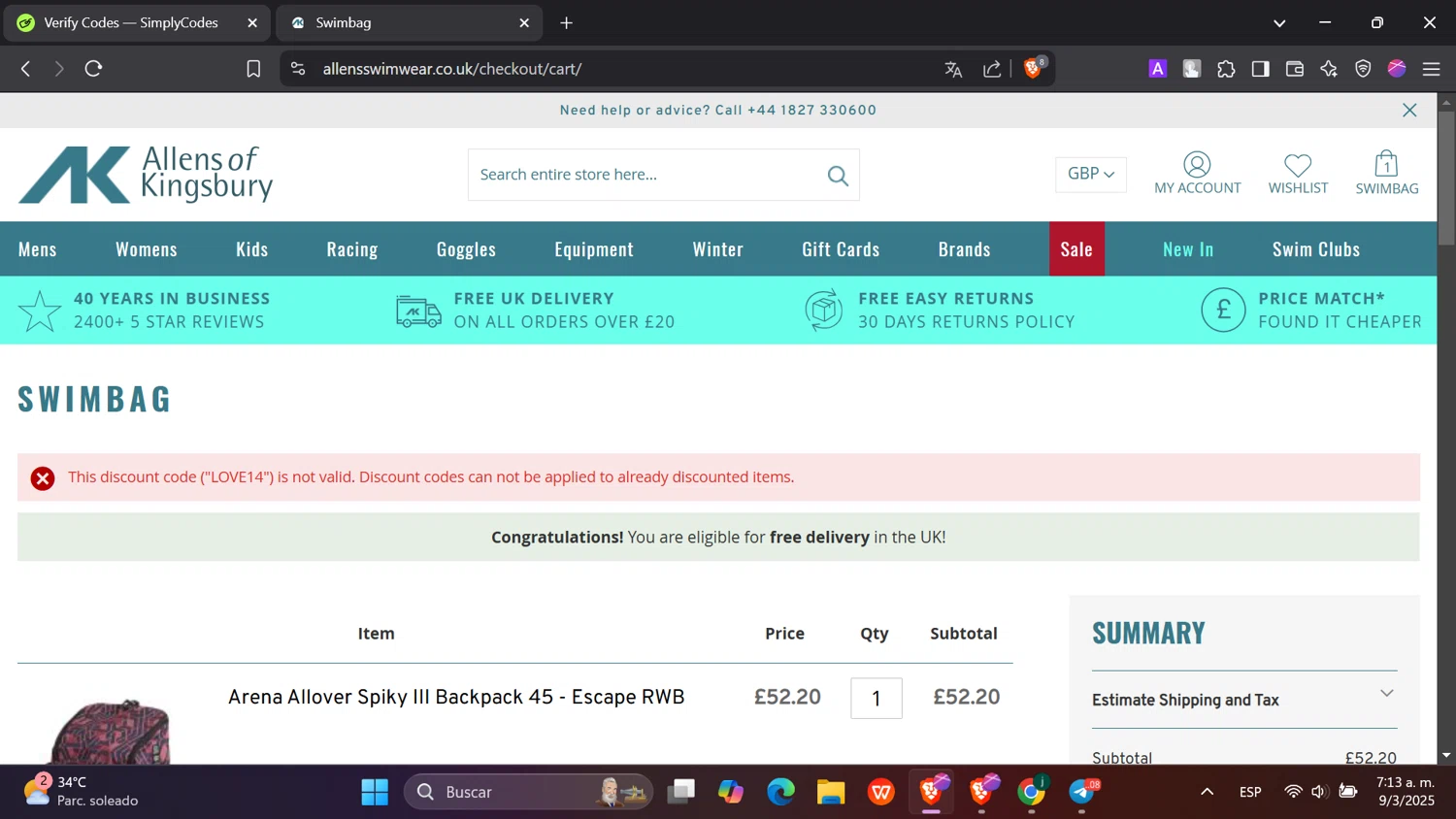Open Windows Start menu
This screenshot has height=819, width=1456.
pos(375,792)
